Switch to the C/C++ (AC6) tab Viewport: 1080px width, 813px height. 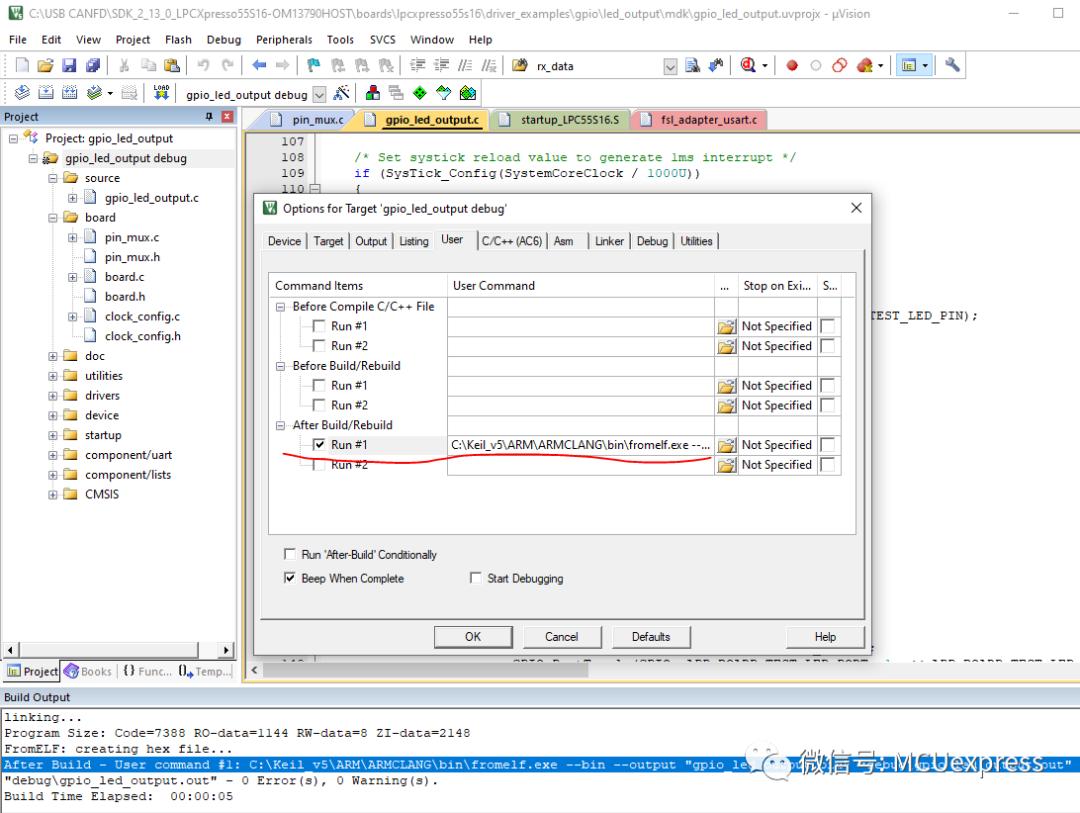pos(512,241)
